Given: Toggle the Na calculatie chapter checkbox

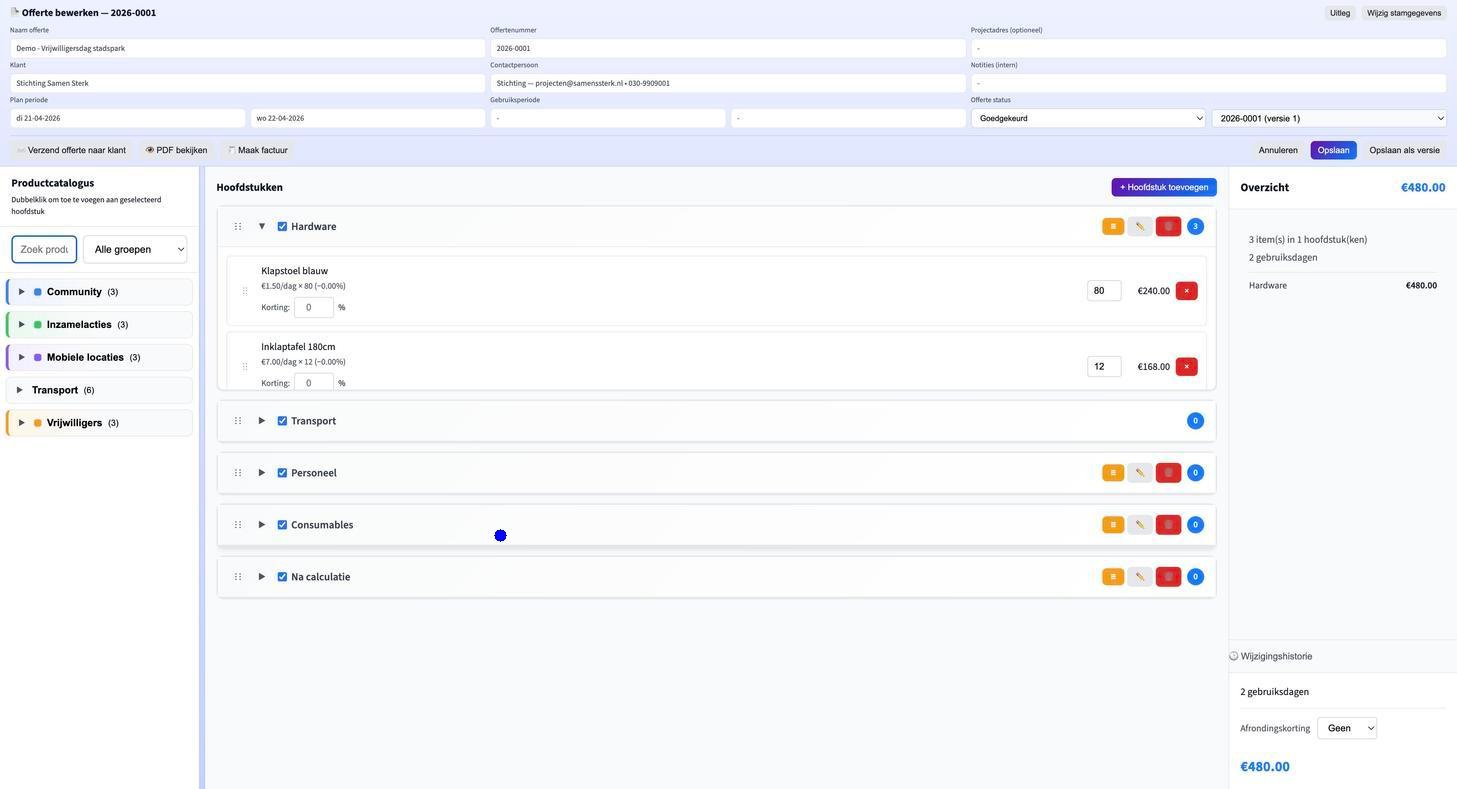Looking at the screenshot, I should pyautogui.click(x=282, y=577).
